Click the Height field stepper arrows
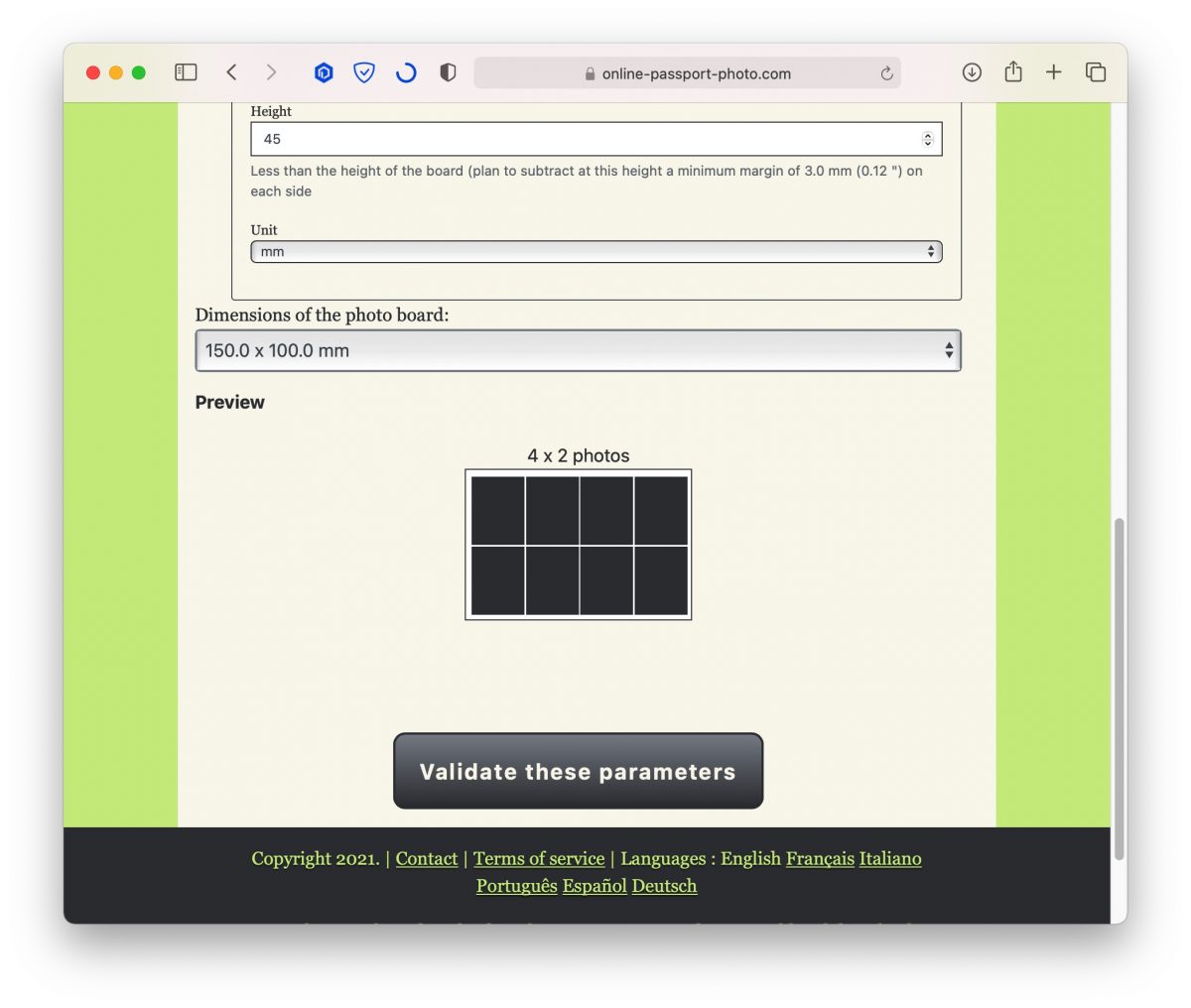The width and height of the screenshot is (1191, 1008). click(x=928, y=139)
